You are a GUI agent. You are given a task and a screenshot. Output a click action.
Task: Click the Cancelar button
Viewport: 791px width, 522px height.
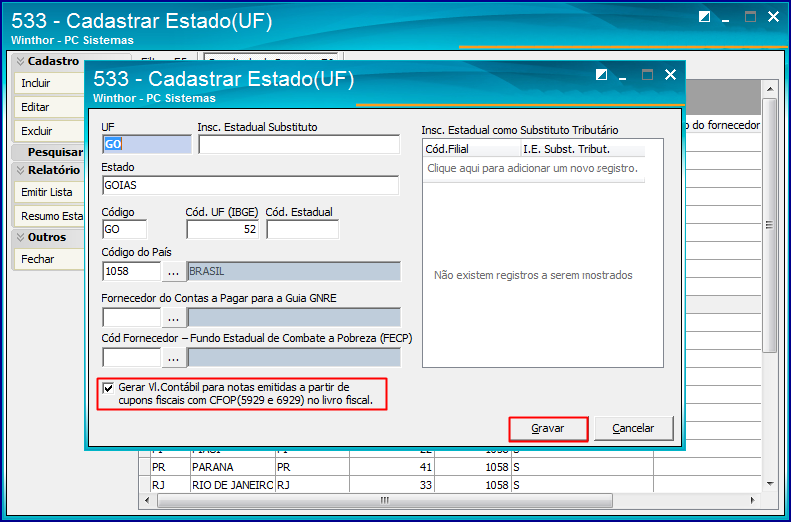633,429
